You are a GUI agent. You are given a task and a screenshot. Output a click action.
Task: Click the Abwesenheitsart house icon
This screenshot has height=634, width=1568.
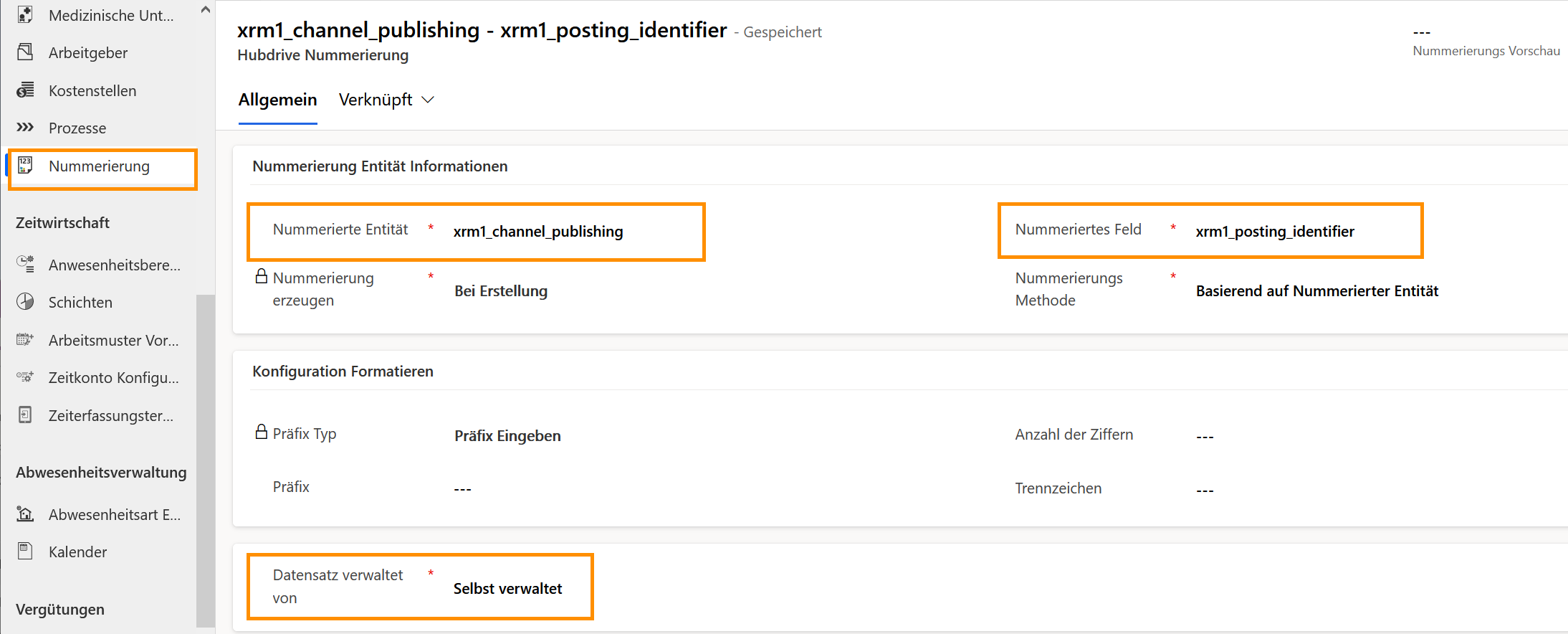point(25,514)
